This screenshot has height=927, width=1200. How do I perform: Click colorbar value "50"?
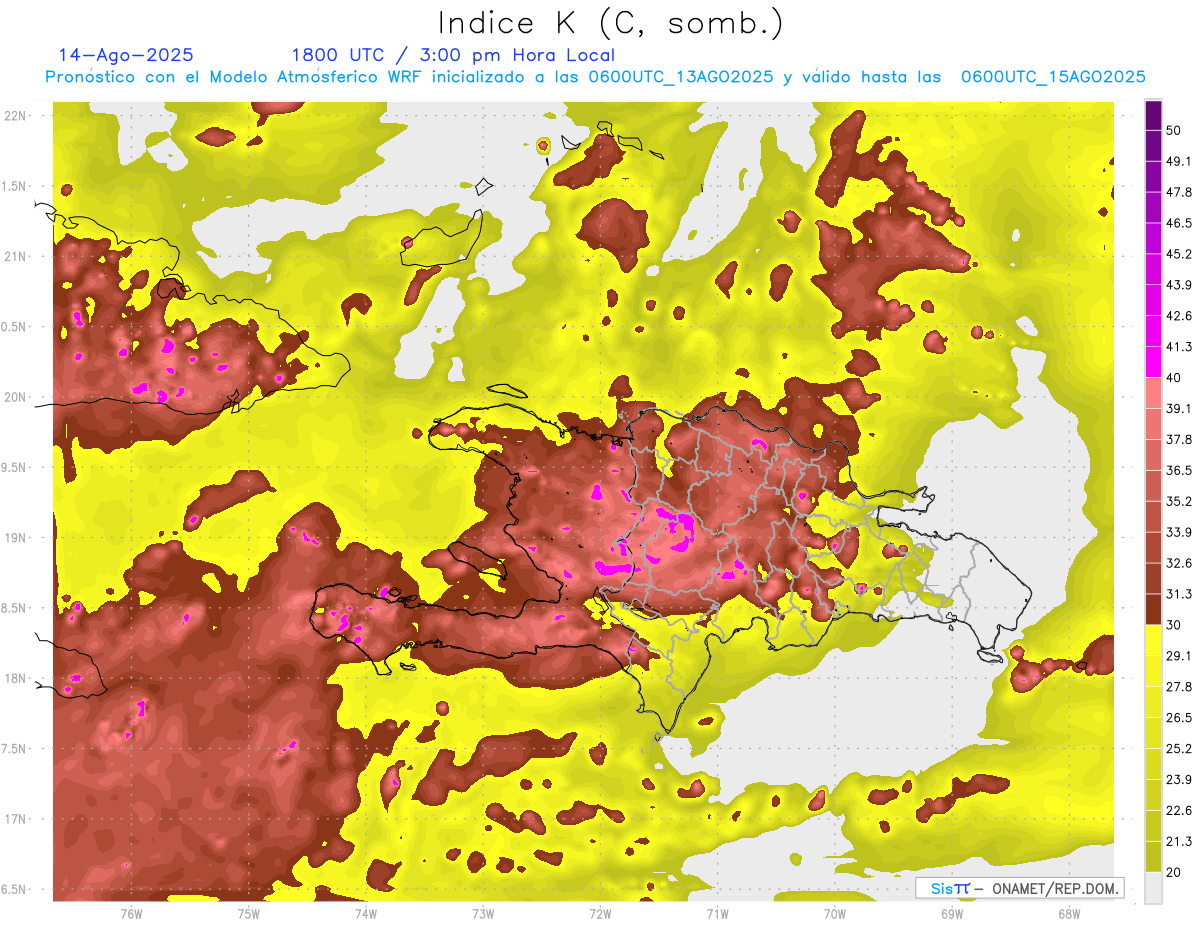point(1174,131)
